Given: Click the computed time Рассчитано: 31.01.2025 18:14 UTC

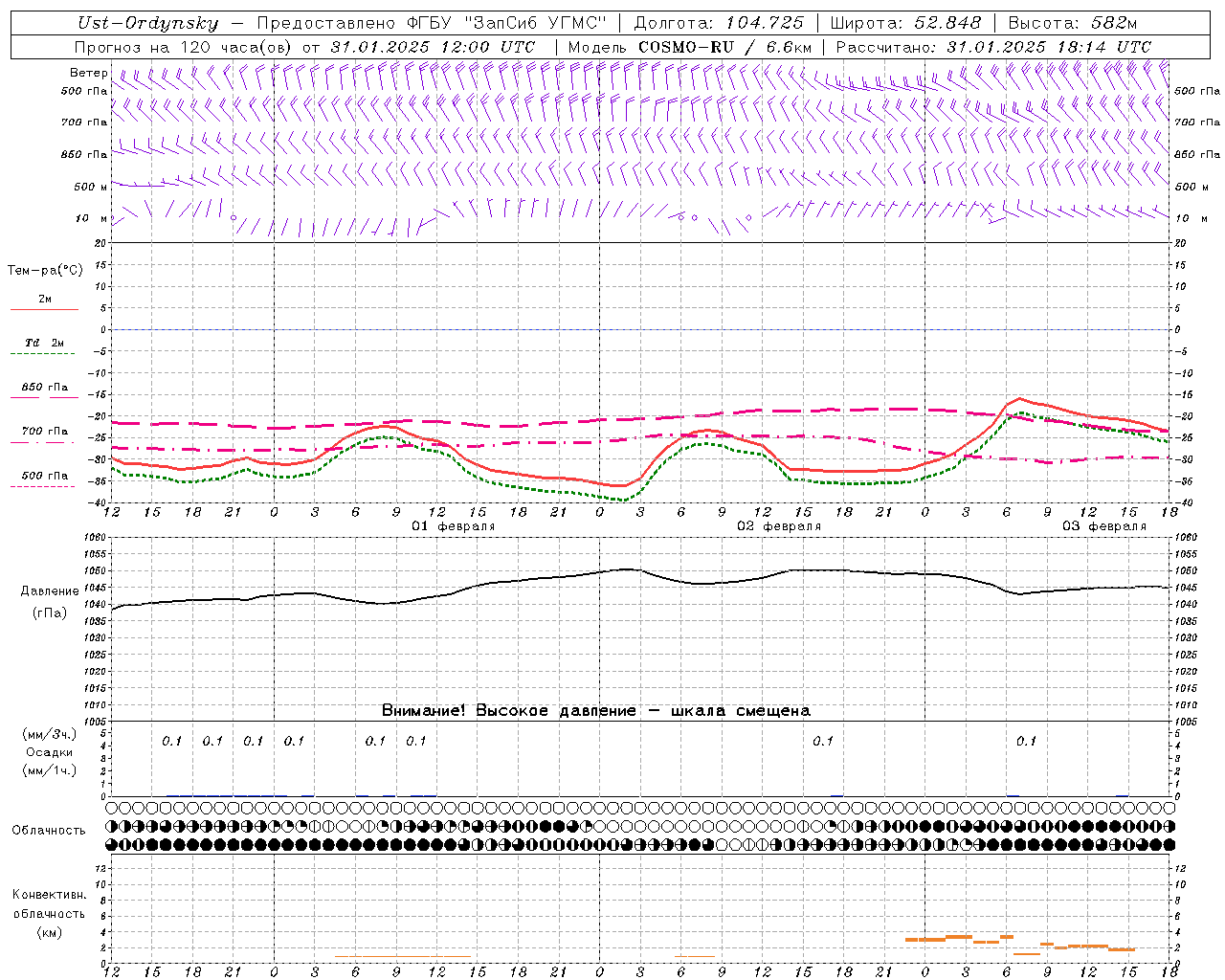Looking at the screenshot, I should pyautogui.click(x=993, y=47).
